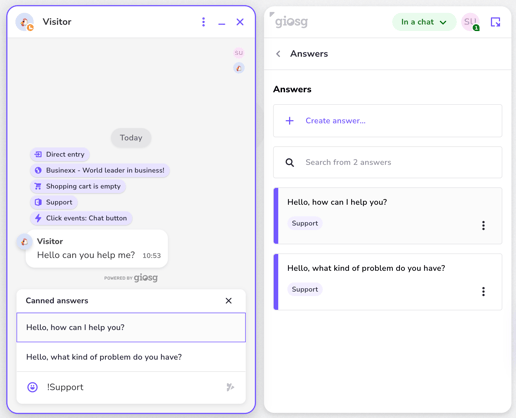The image size is (516, 418).
Task: Click the Visitor avatar in chat header
Action: tap(25, 22)
